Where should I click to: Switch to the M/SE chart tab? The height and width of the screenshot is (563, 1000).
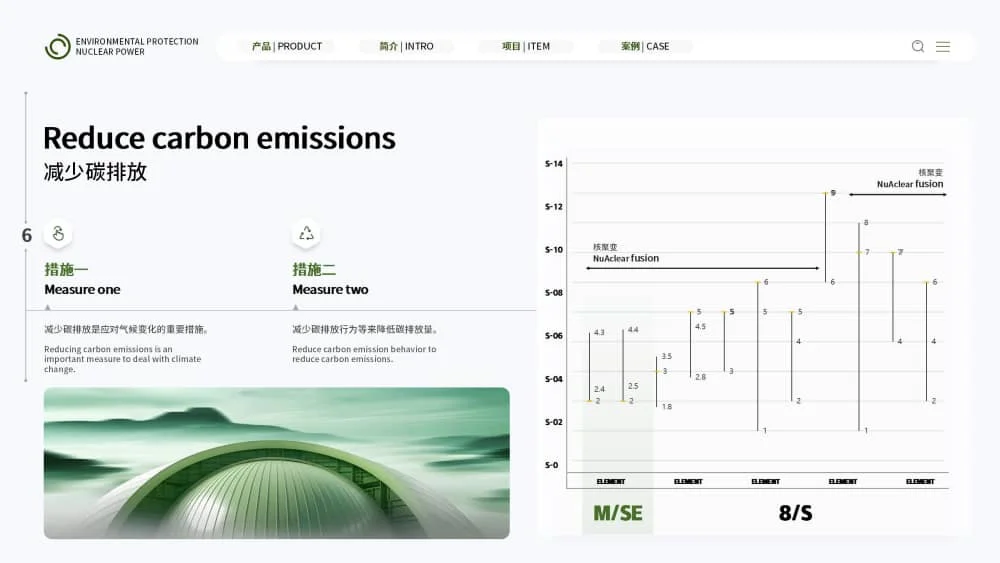pyautogui.click(x=618, y=514)
